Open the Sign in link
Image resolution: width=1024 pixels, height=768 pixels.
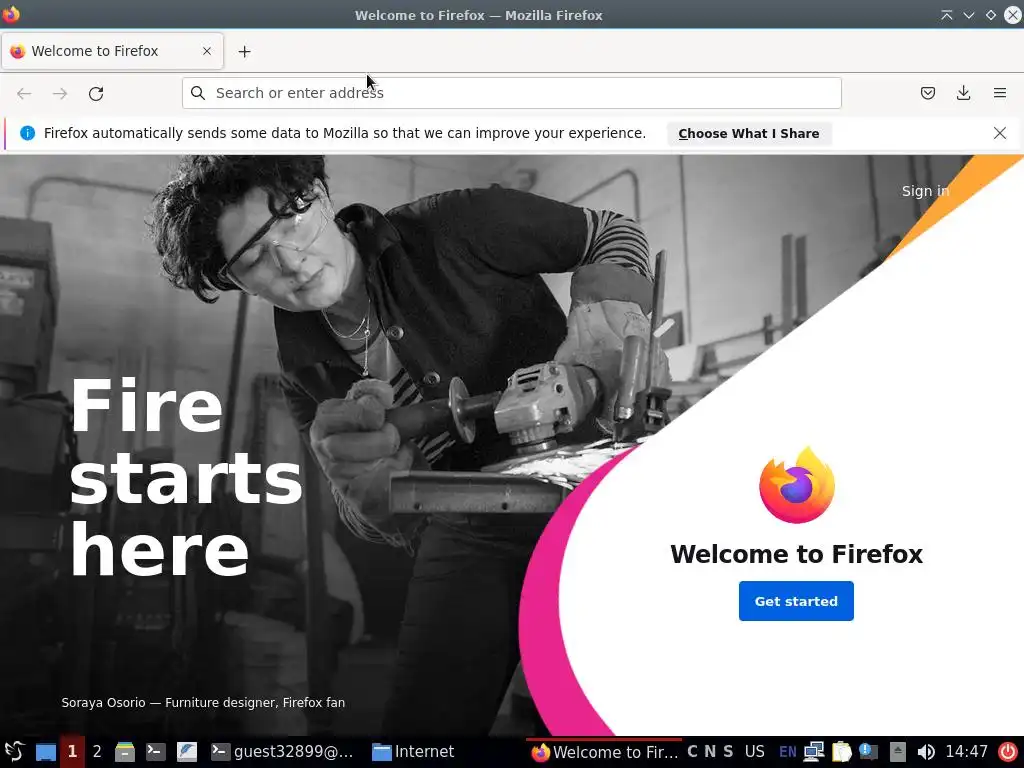[x=925, y=191]
